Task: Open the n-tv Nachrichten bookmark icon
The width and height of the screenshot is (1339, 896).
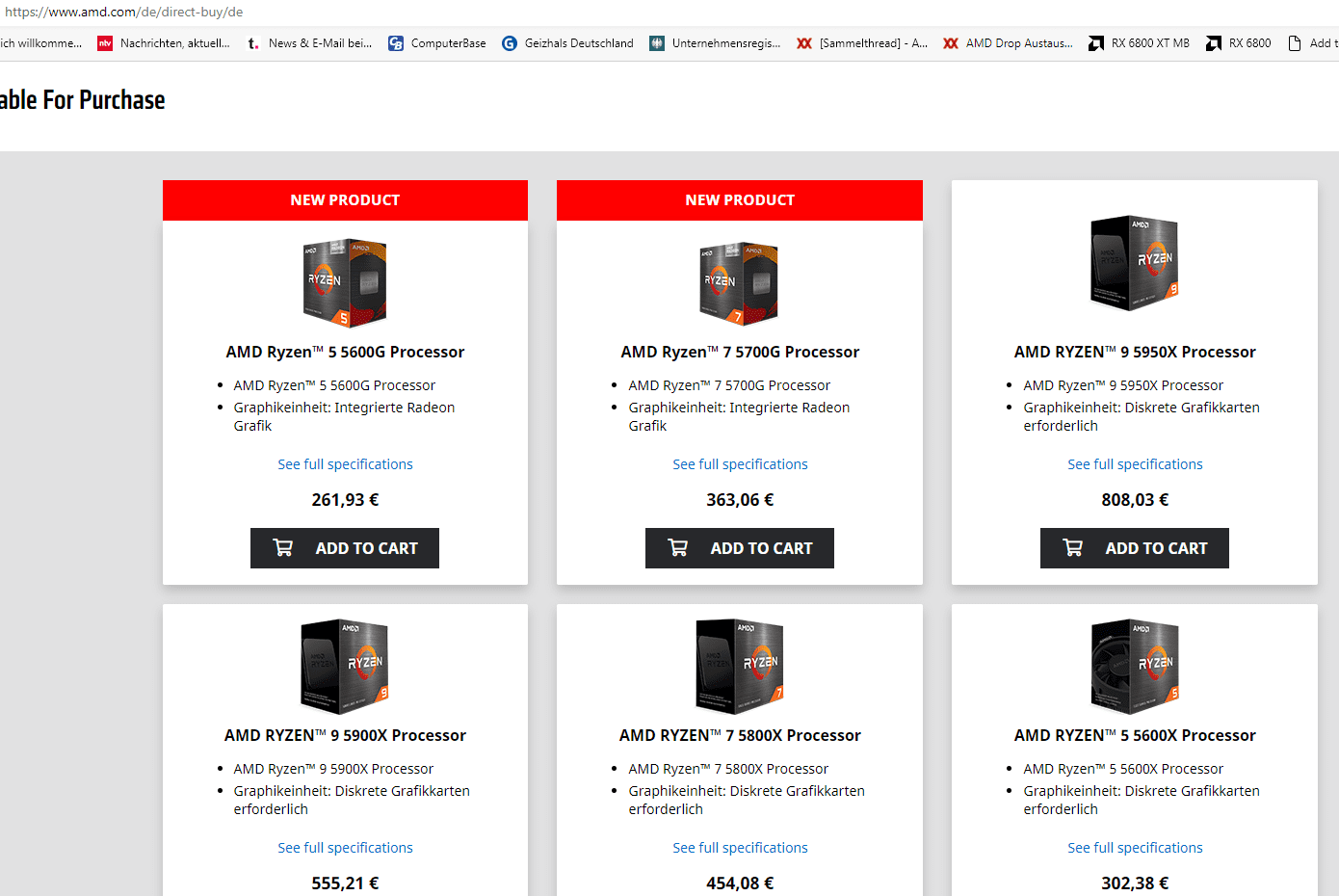Action: 105,43
